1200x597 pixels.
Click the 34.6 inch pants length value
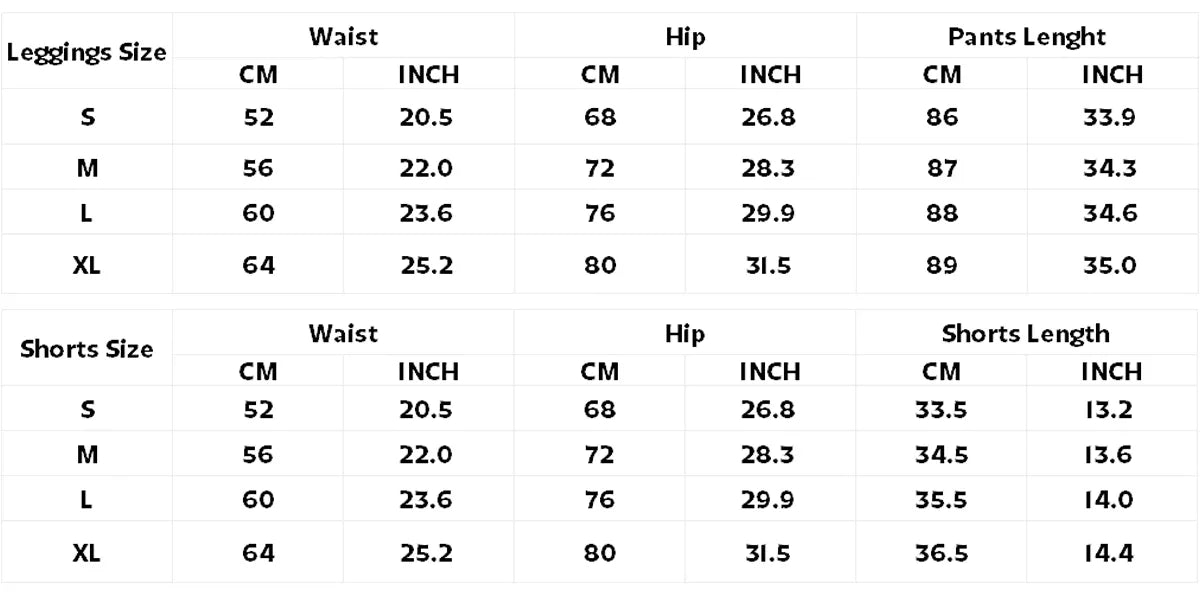coord(1110,213)
